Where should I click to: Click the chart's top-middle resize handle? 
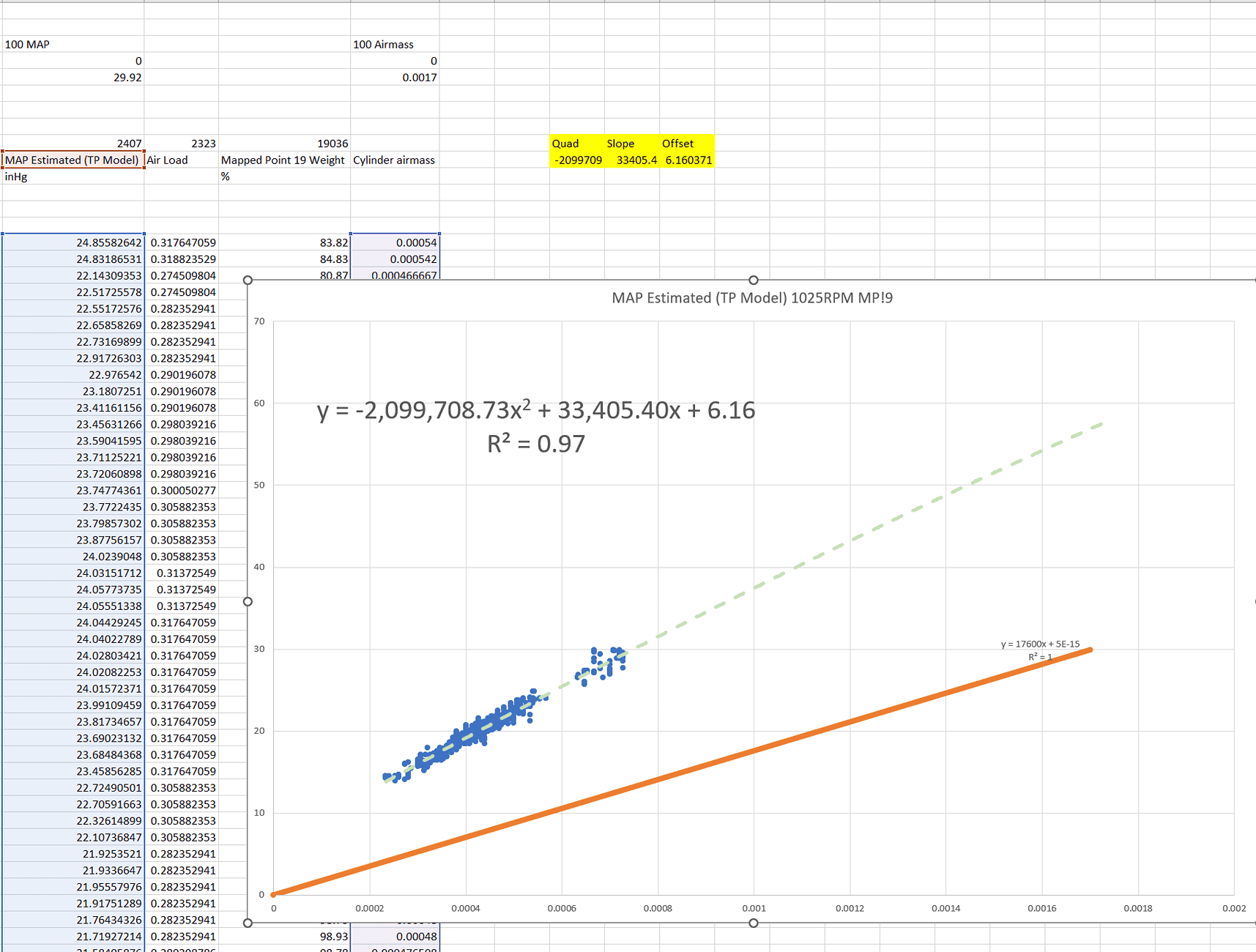[x=753, y=280]
